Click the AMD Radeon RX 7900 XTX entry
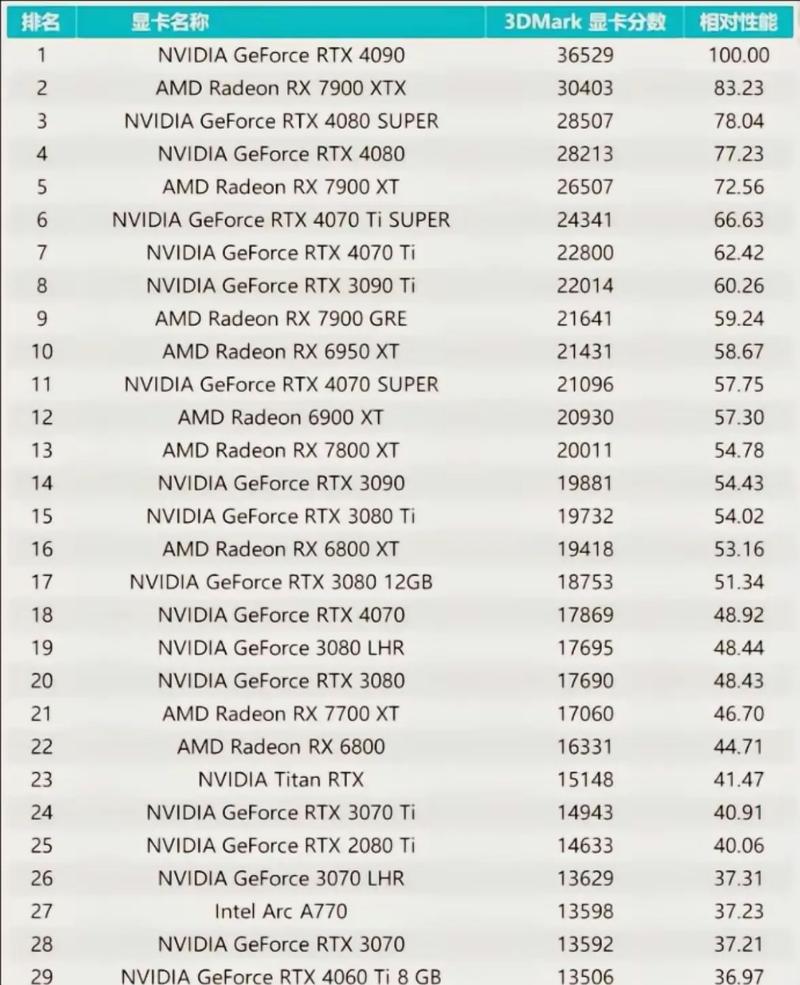The height and width of the screenshot is (985, 800). click(281, 88)
